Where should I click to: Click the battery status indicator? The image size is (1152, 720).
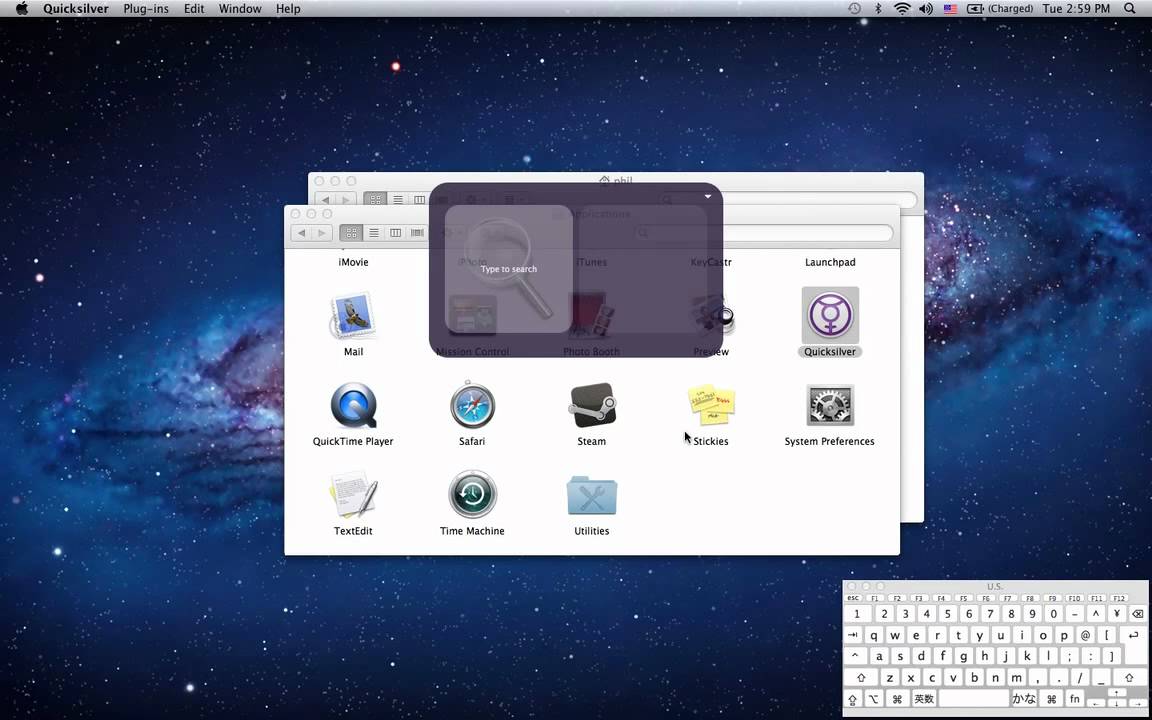point(1000,9)
